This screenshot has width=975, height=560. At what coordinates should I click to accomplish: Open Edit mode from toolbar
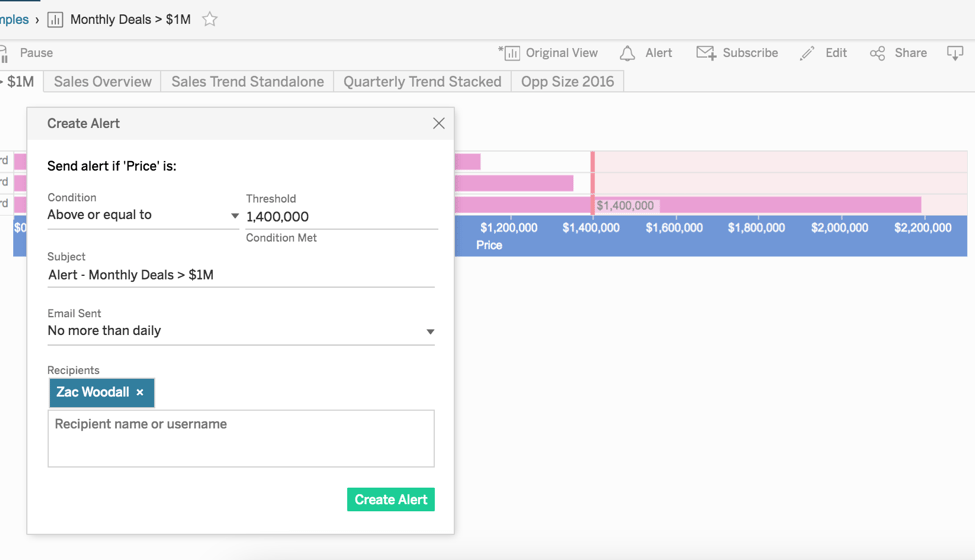[836, 53]
